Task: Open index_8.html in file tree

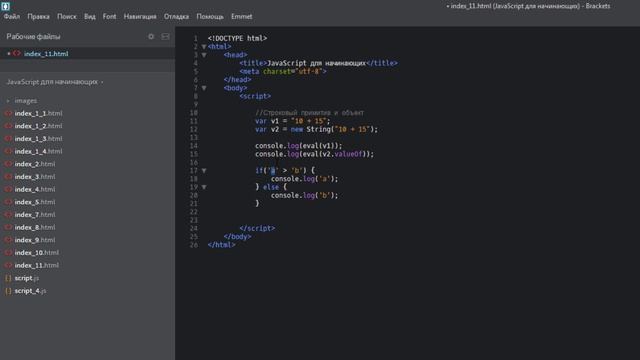Action: tap(35, 227)
